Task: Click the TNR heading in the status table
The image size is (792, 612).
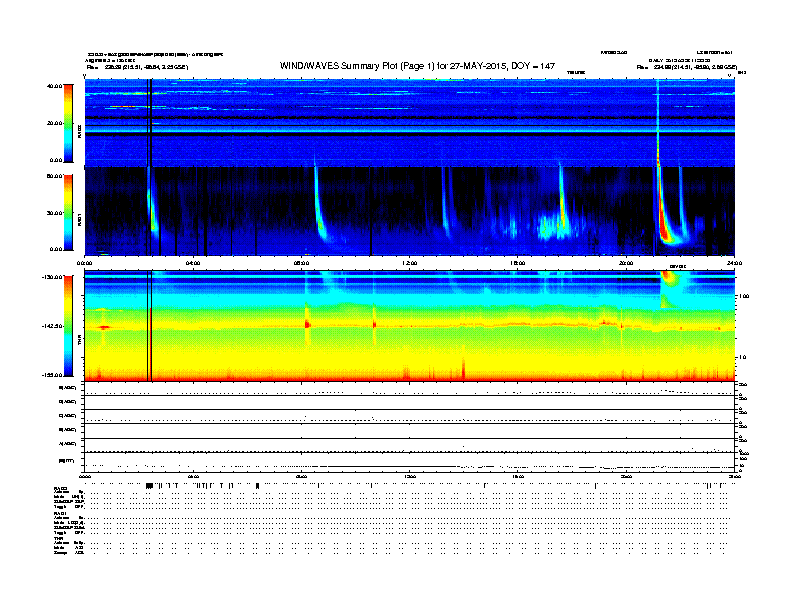Action: tap(58, 538)
